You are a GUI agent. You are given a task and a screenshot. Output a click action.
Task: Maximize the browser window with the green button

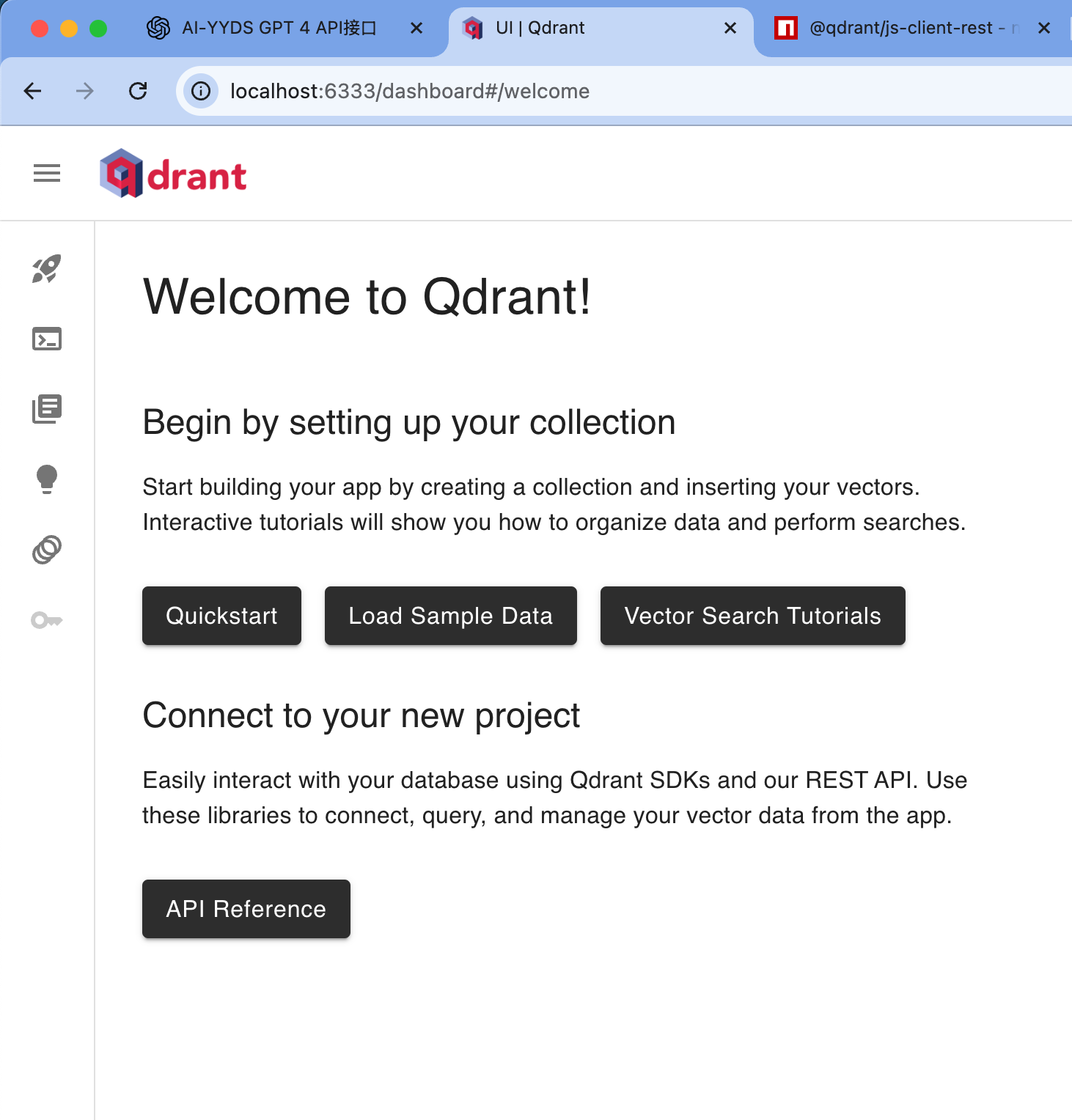pos(98,29)
